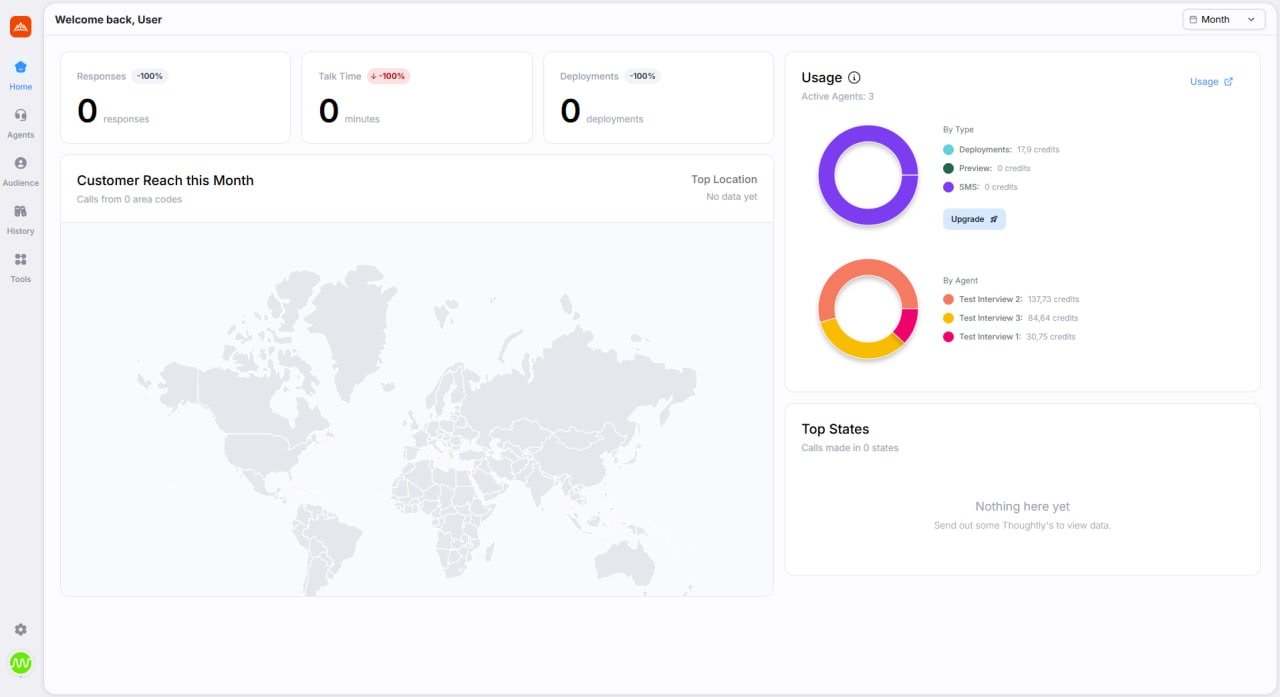
Task: Click the SMS purple legend dot
Action: [x=948, y=187]
